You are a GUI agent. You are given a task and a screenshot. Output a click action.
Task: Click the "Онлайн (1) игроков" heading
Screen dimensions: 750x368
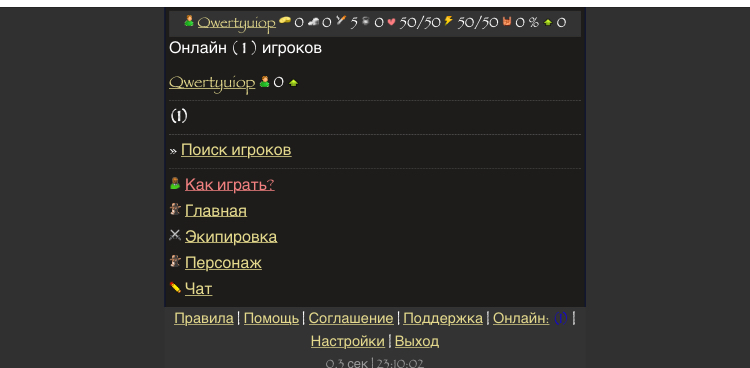245,48
